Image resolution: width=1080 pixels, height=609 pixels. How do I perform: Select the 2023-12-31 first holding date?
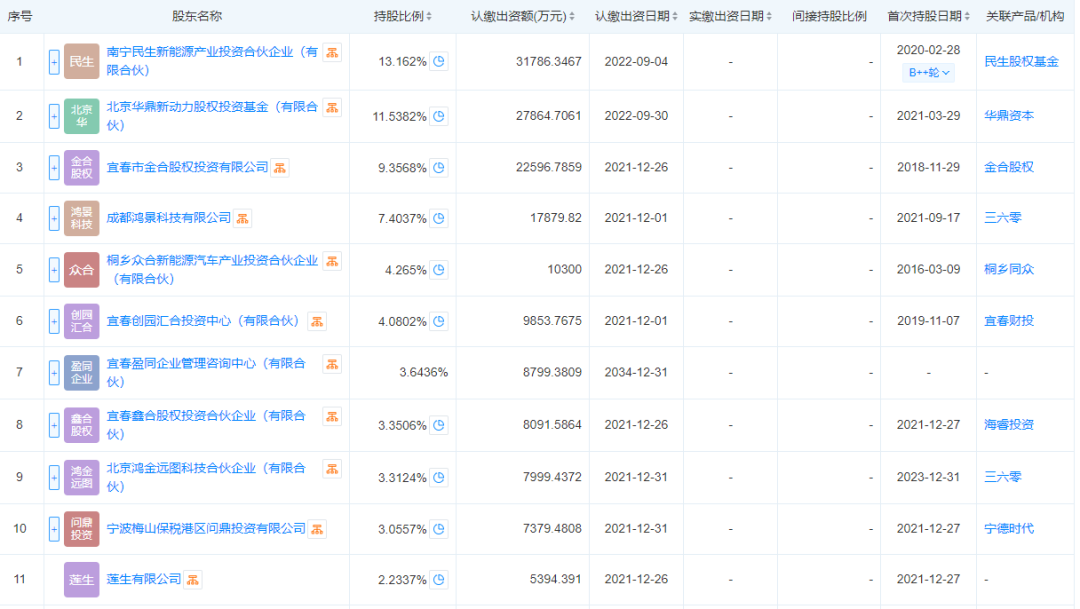[928, 477]
